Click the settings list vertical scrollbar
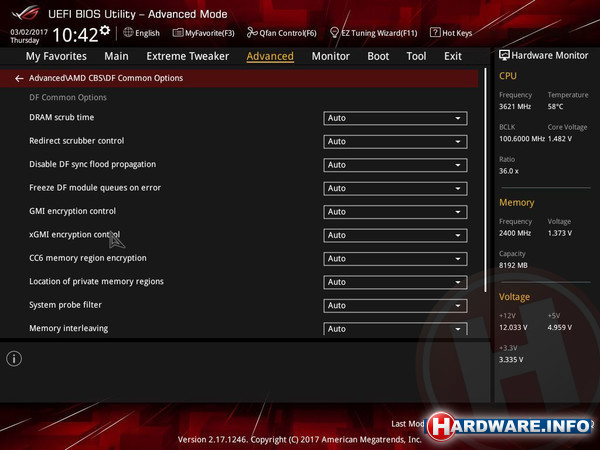The width and height of the screenshot is (600, 450). point(485,180)
